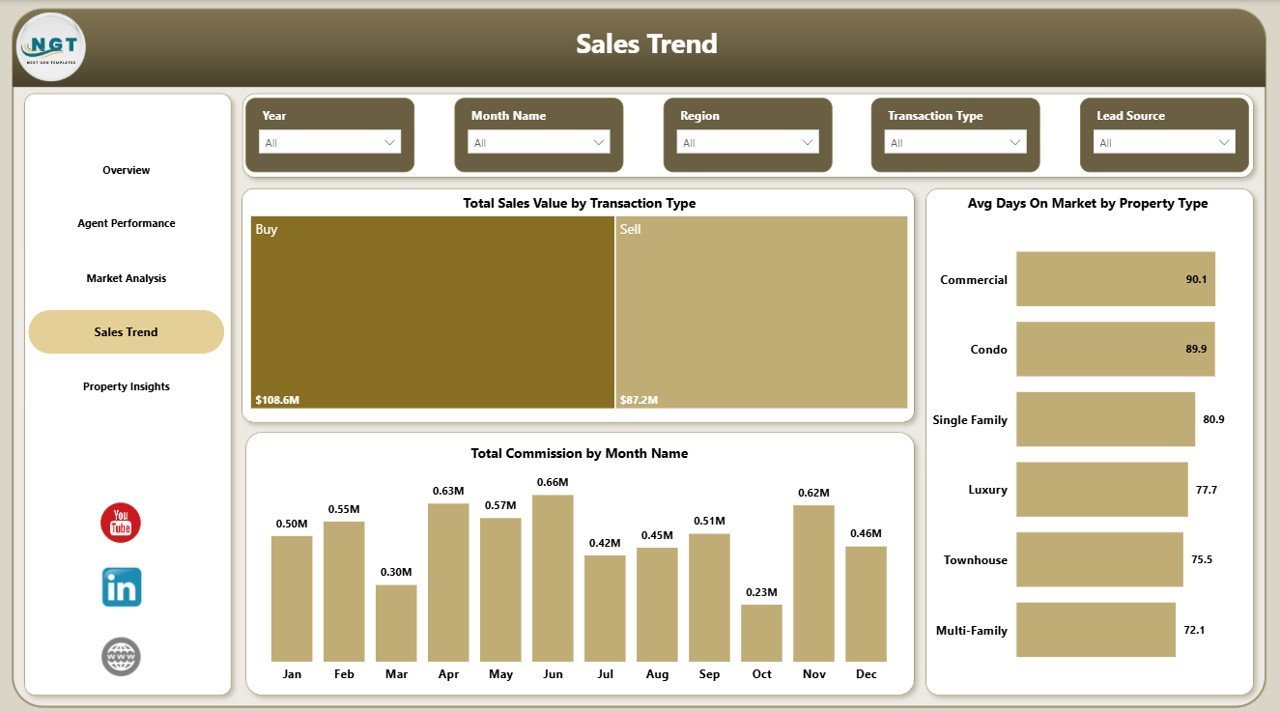Click the Luxury property type bar
Screen dimensions: 1280x711
point(1102,490)
